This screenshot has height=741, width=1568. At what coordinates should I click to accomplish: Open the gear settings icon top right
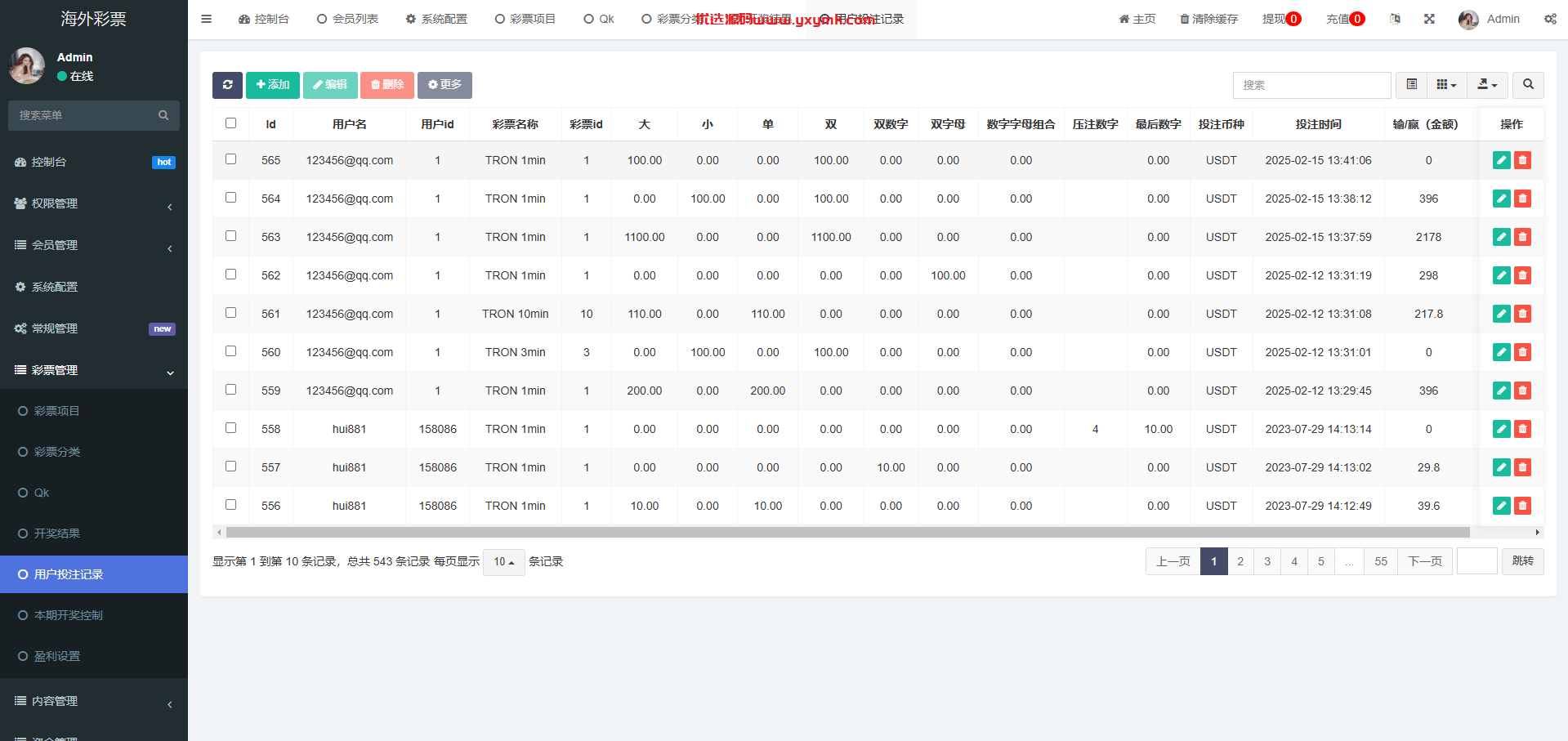[x=1550, y=19]
